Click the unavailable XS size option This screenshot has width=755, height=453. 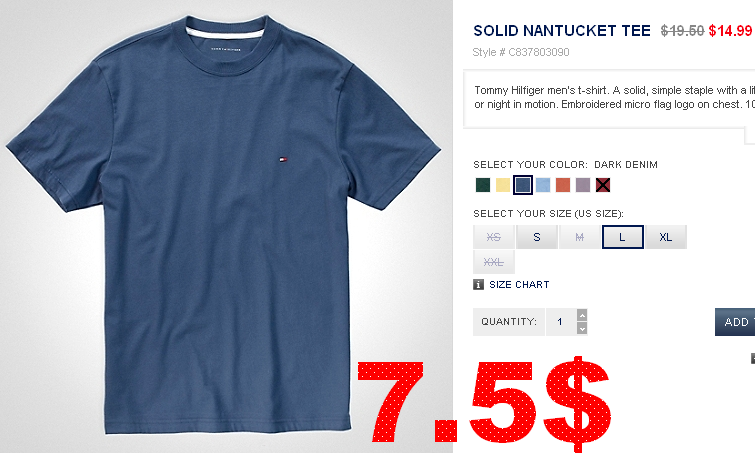494,237
